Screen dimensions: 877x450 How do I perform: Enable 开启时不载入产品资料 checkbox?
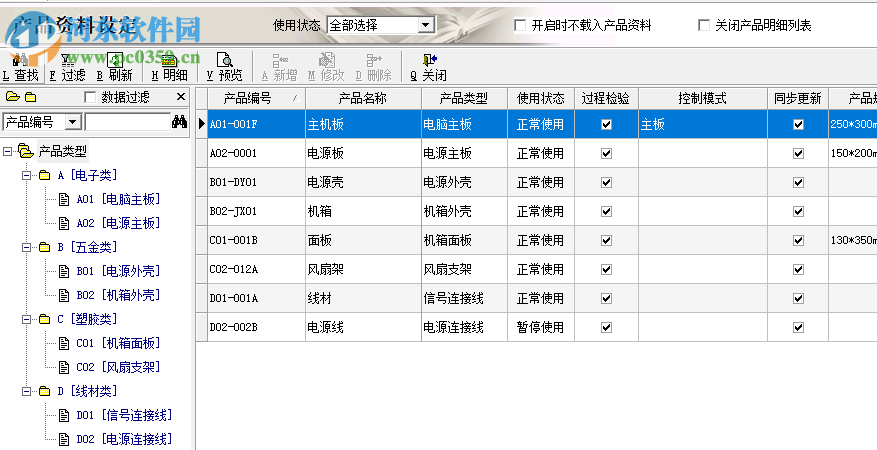tap(520, 25)
